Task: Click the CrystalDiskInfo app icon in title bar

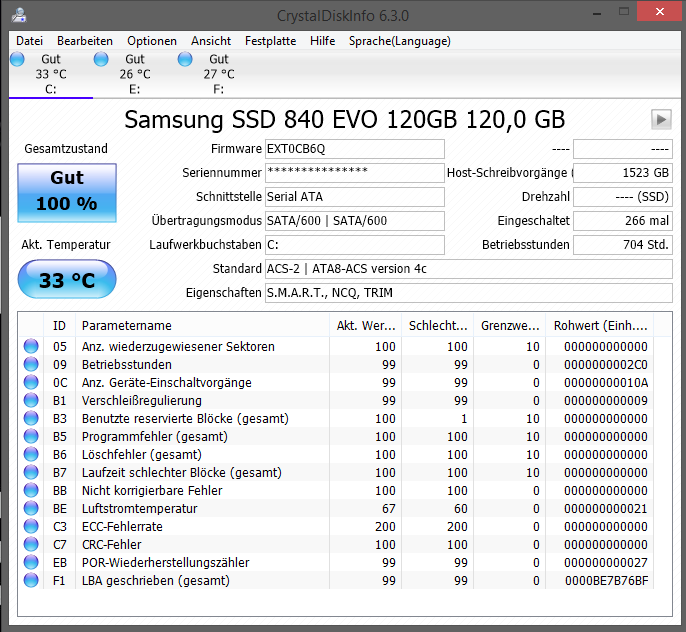Action: tap(19, 15)
